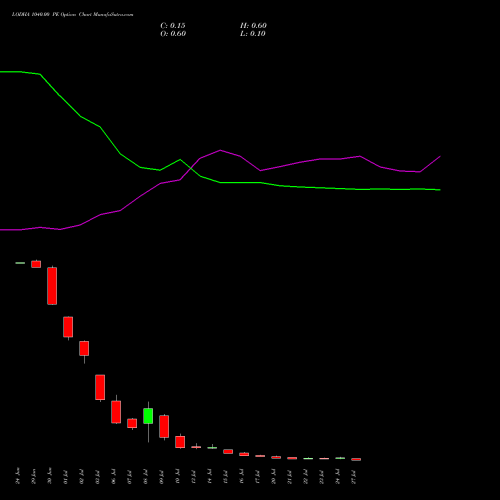Click the close value 'C: 0.15'
500x500 pixels.
coord(173,26)
